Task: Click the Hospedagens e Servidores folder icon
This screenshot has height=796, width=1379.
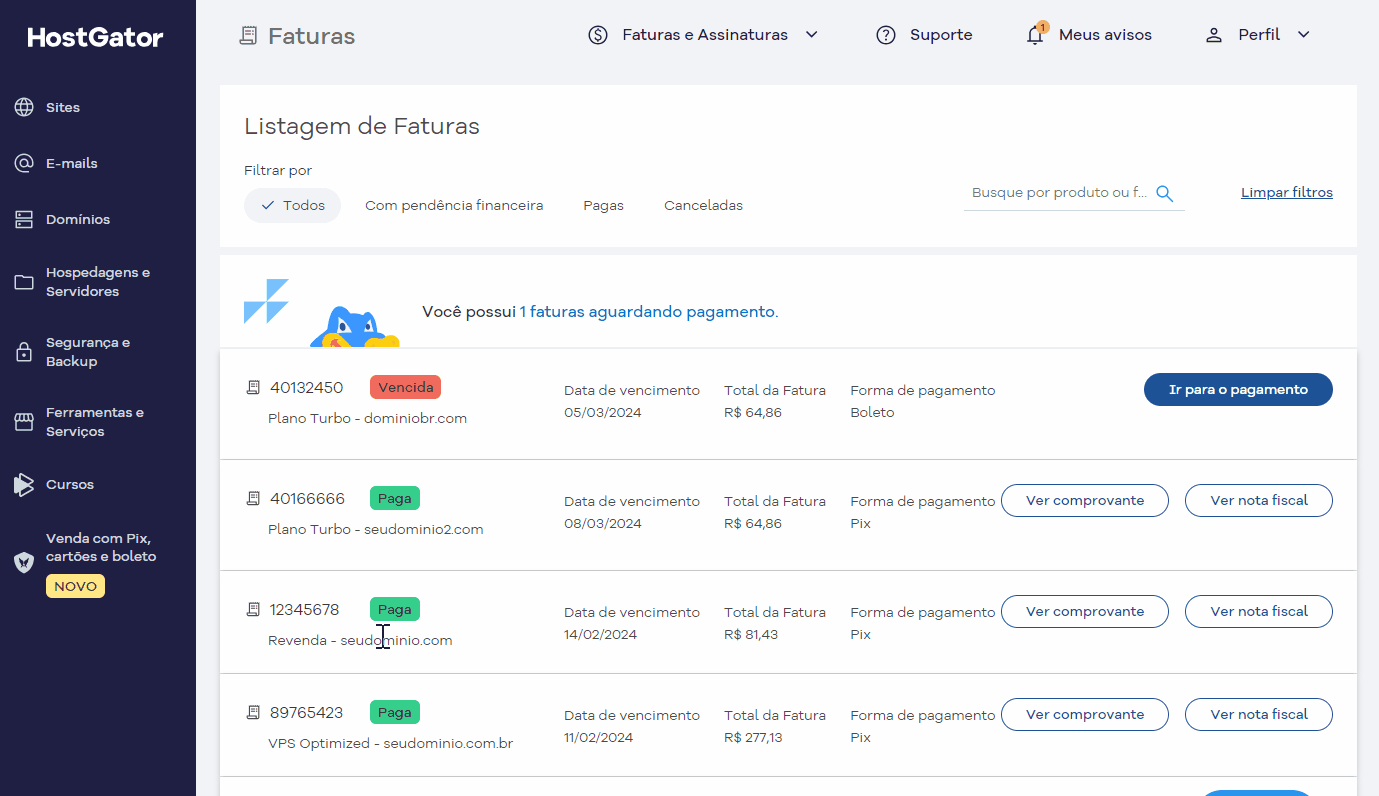Action: click(24, 282)
